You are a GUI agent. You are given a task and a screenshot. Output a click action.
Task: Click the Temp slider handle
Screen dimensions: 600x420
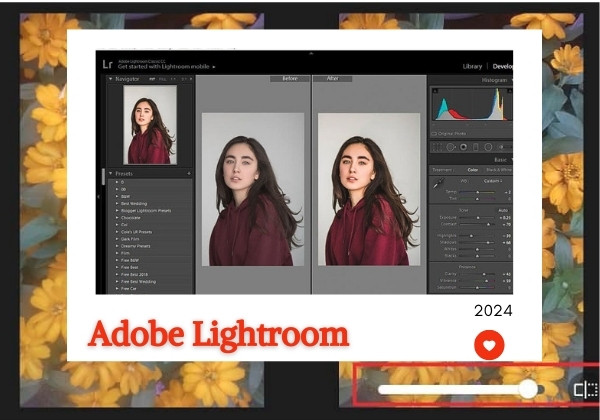(478, 192)
